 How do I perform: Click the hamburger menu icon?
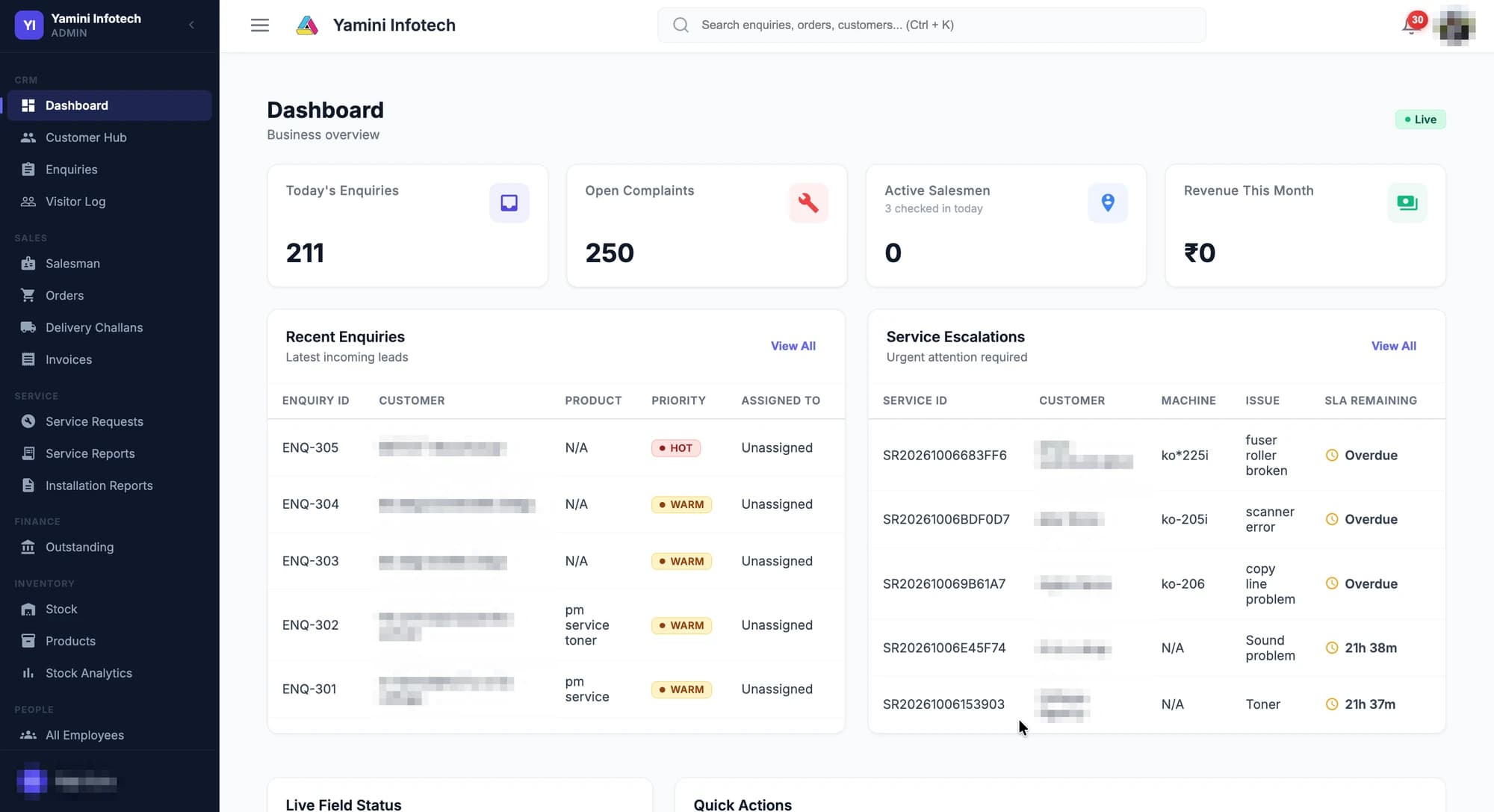coord(260,25)
